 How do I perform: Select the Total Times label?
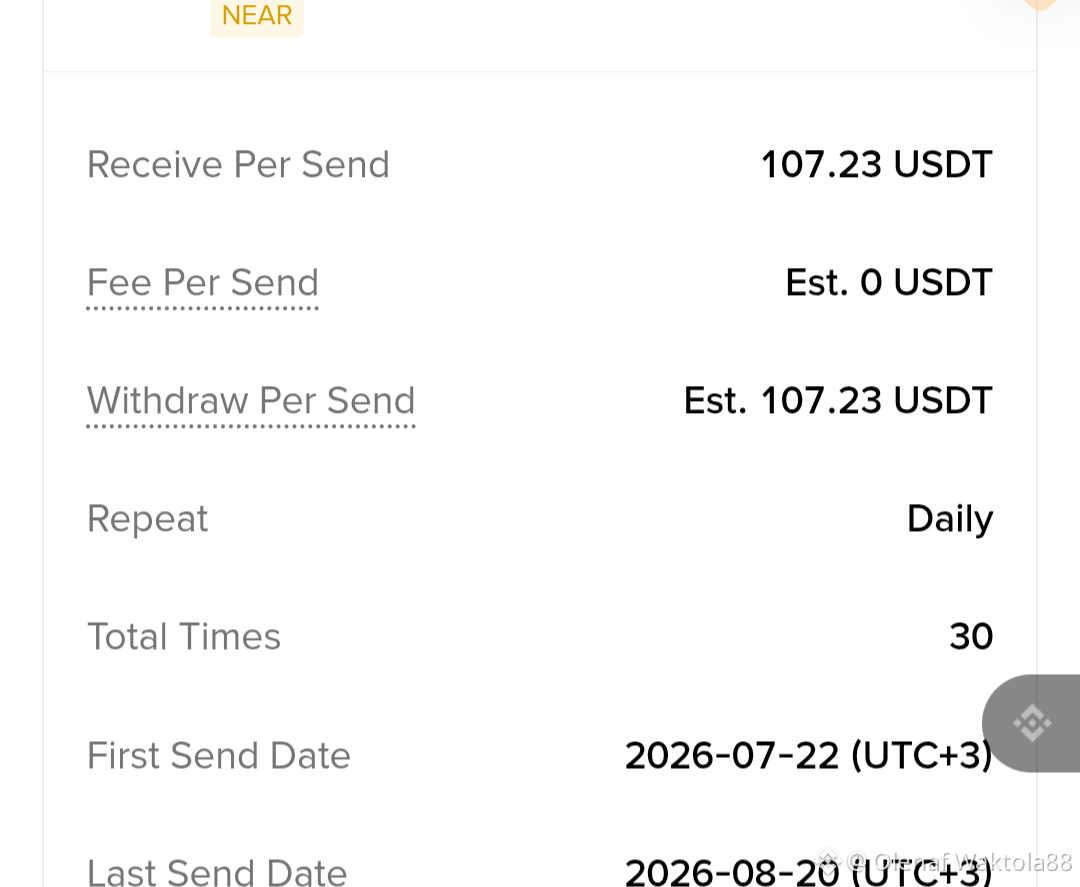pos(184,636)
